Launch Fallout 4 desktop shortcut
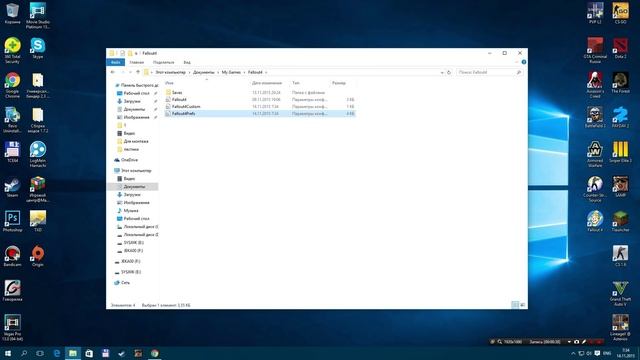Image resolution: width=640 pixels, height=360 pixels. click(595, 222)
